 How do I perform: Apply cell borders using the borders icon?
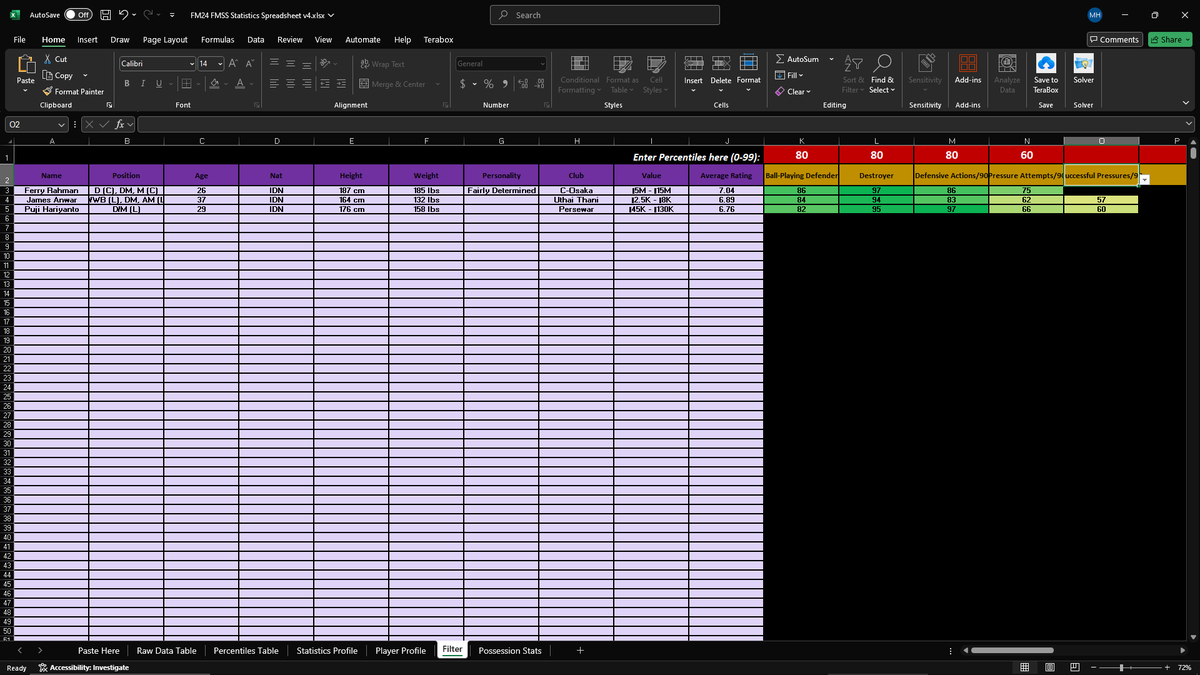point(186,84)
